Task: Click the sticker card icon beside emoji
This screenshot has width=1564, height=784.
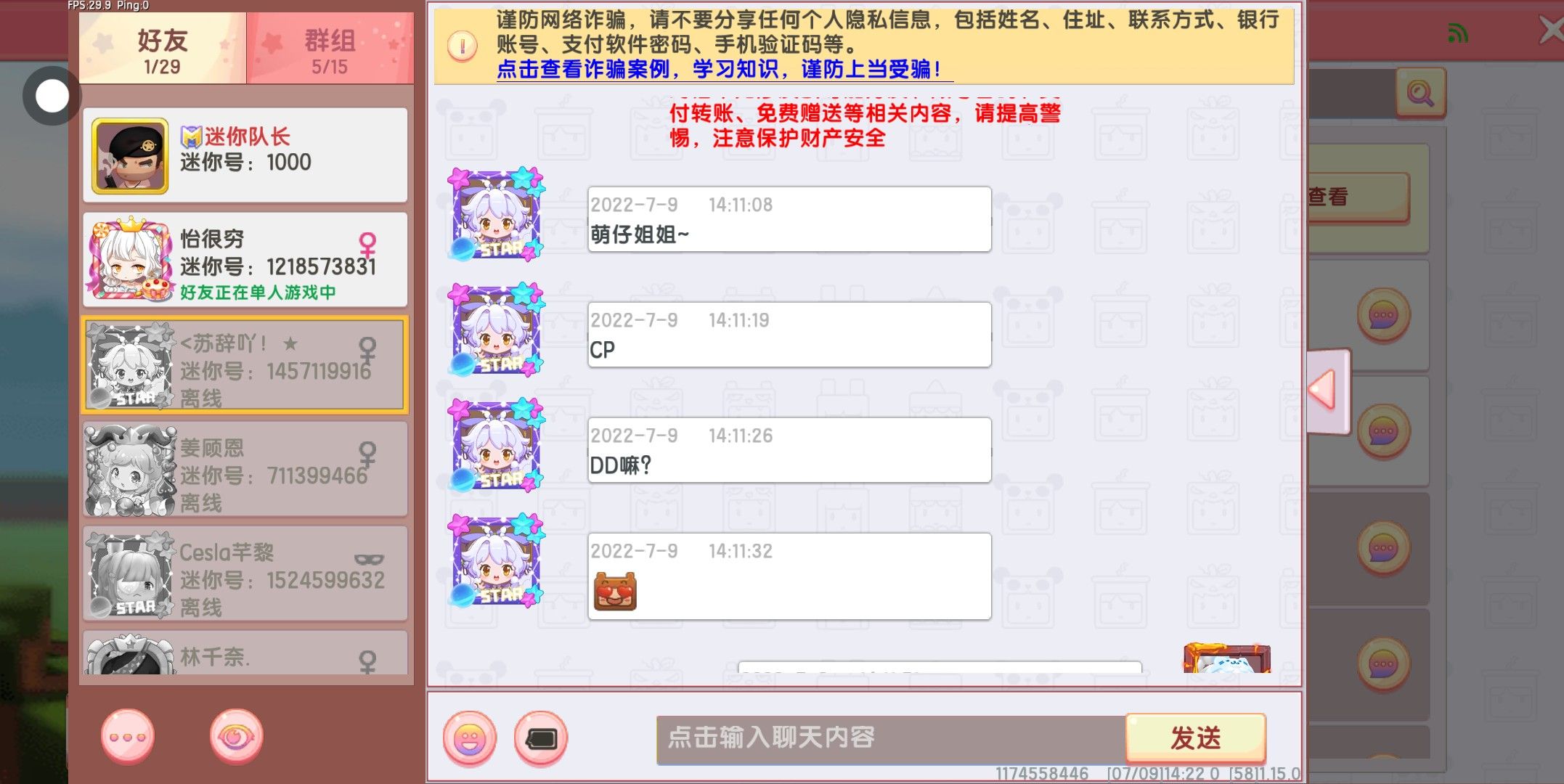Action: (x=541, y=739)
